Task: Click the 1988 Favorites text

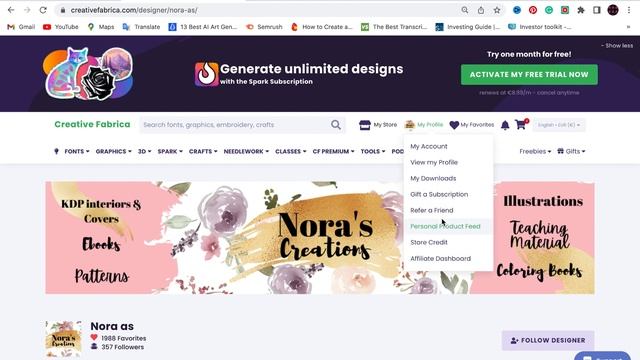Action: [x=123, y=338]
